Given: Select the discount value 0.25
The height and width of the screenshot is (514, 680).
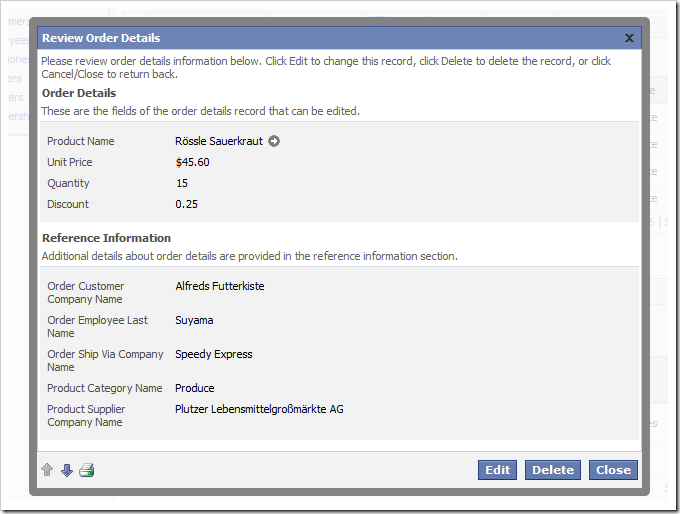Looking at the screenshot, I should point(186,204).
